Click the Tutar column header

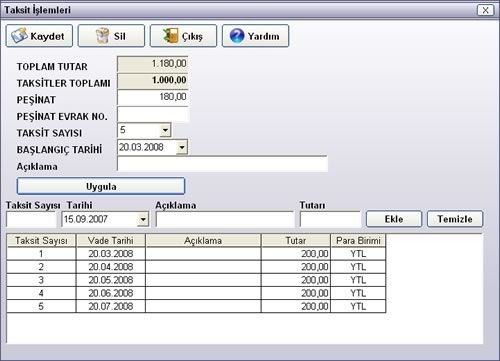(296, 240)
